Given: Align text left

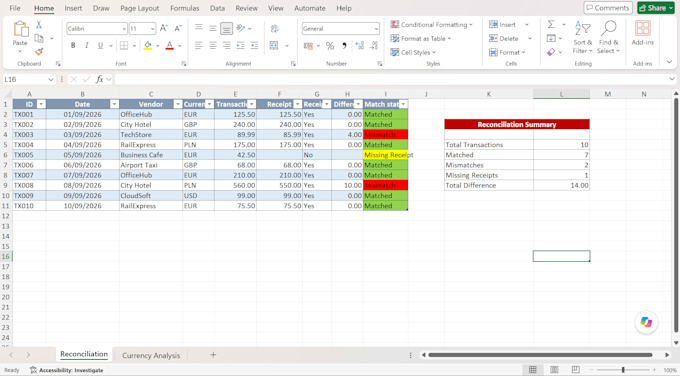Looking at the screenshot, I should pos(199,46).
